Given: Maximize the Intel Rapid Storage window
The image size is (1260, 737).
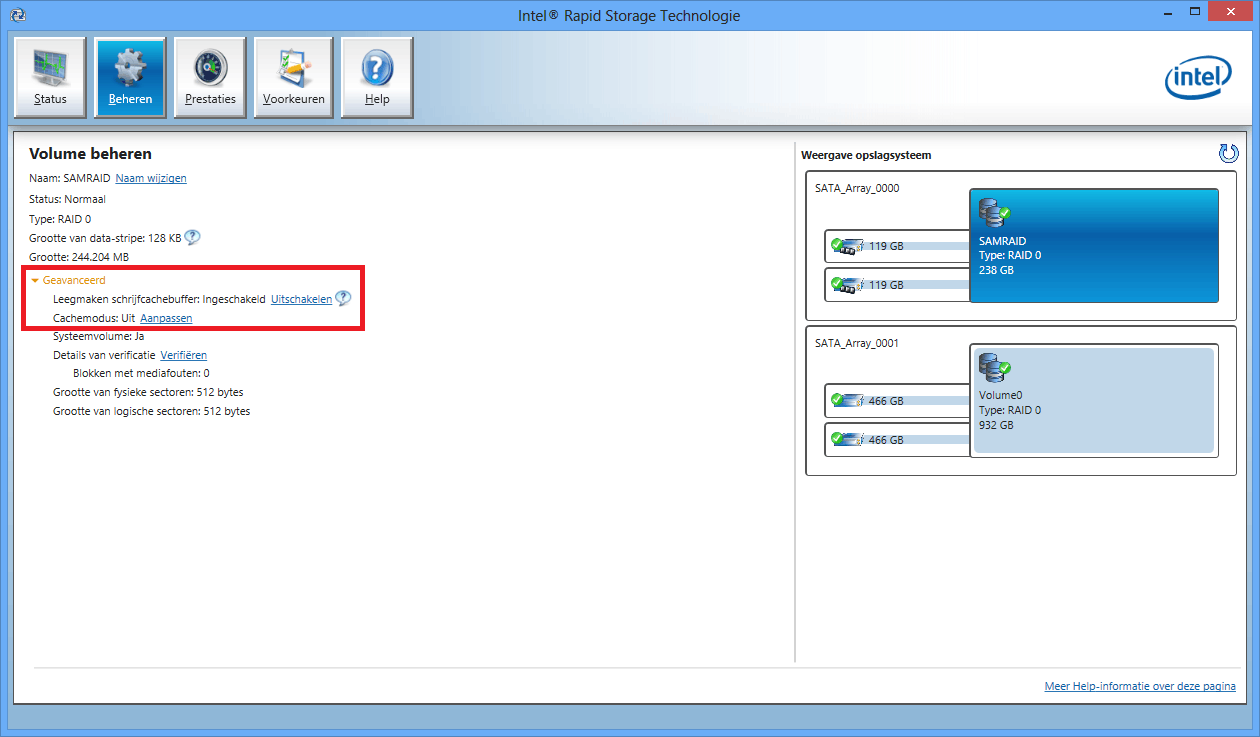Looking at the screenshot, I should point(1193,12).
